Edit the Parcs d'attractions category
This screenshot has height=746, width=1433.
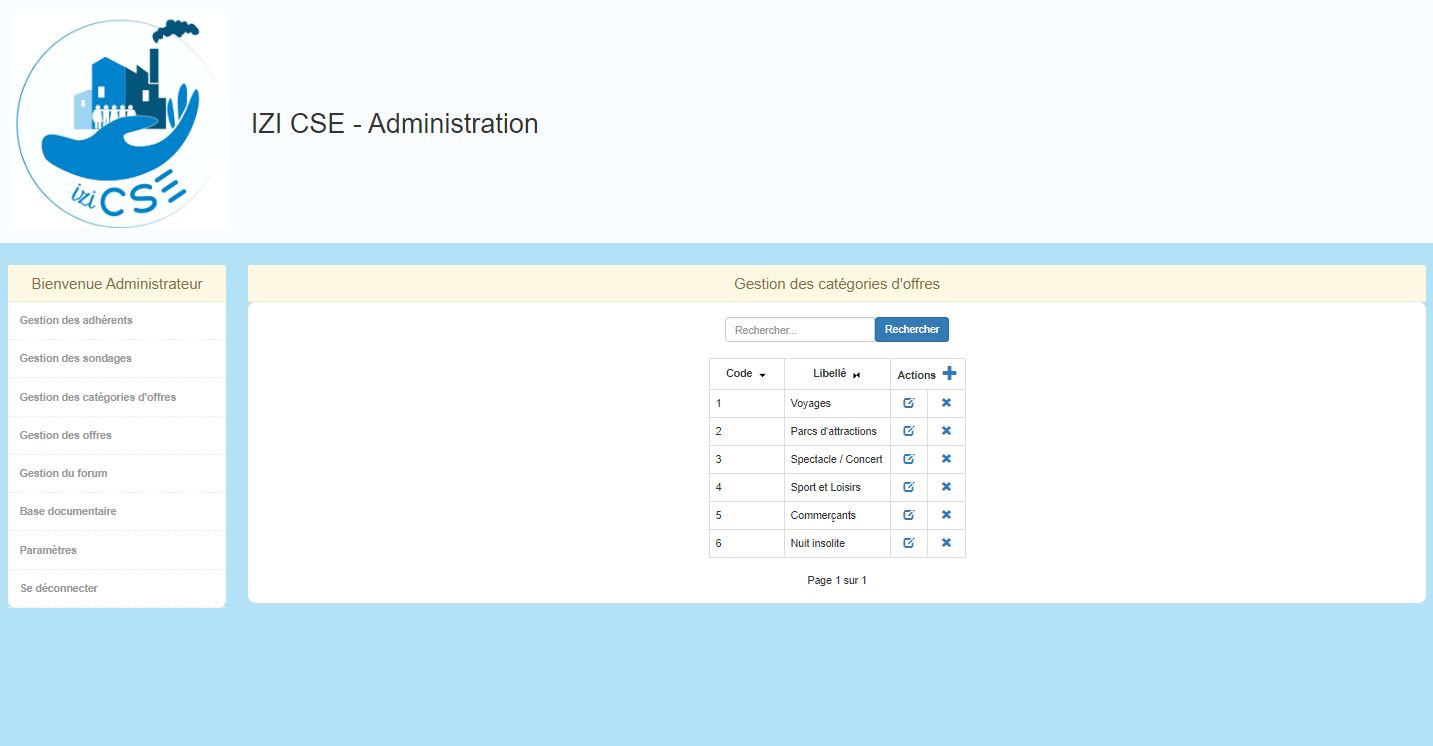pos(908,431)
